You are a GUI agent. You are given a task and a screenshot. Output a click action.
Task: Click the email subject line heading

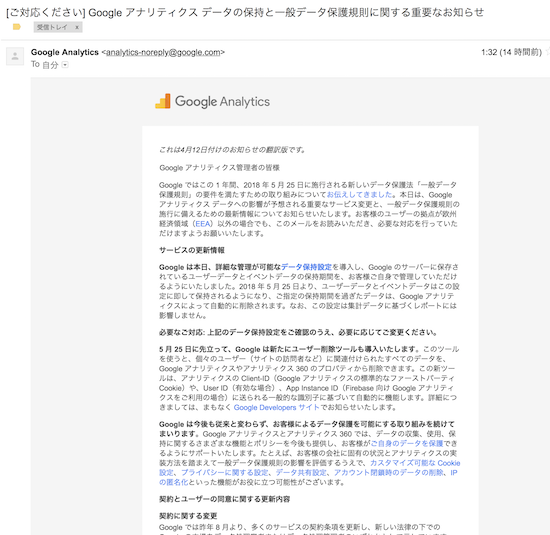245,13
